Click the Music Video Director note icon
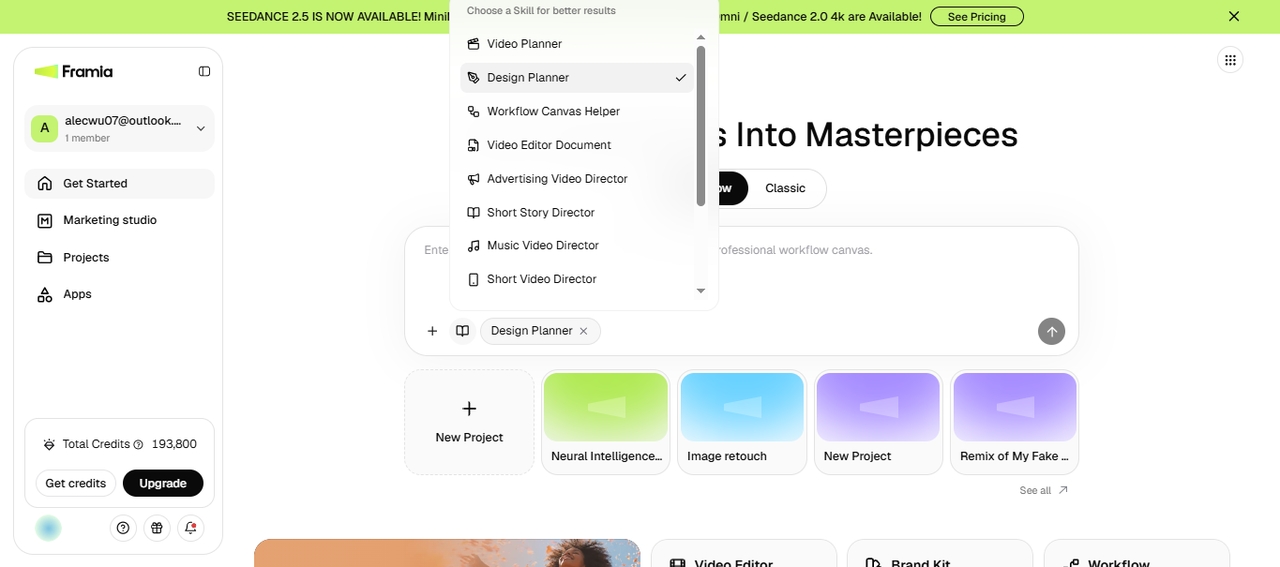This screenshot has height=567, width=1280. point(474,245)
